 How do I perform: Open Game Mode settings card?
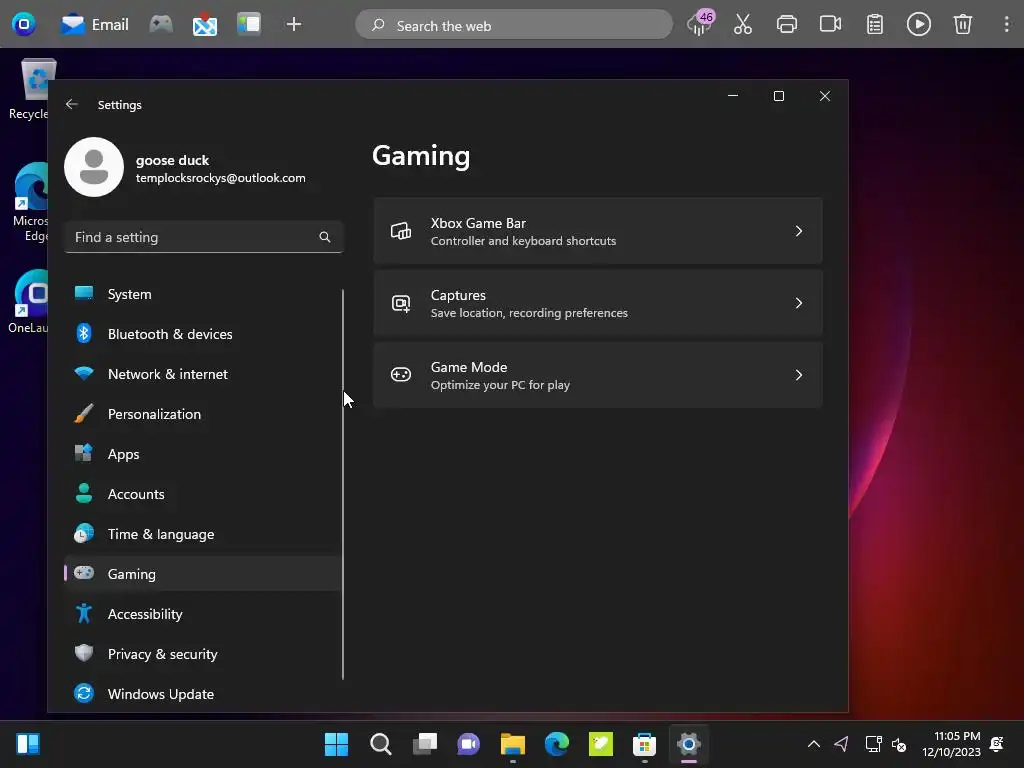click(598, 375)
